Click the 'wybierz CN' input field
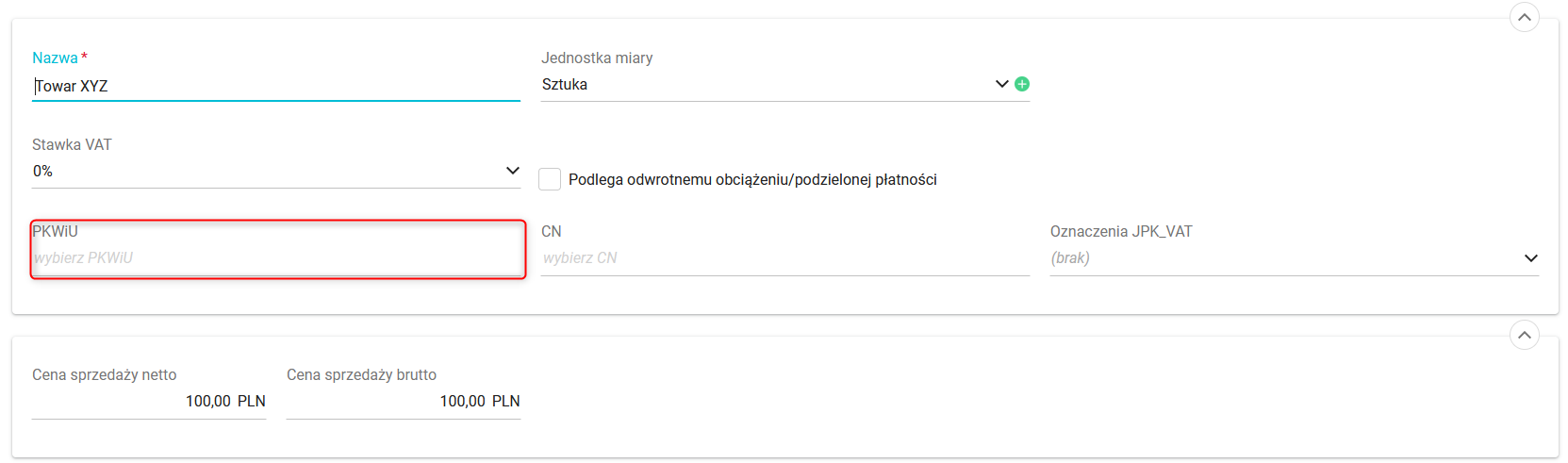Screen dimensions: 1568x463 [784, 257]
